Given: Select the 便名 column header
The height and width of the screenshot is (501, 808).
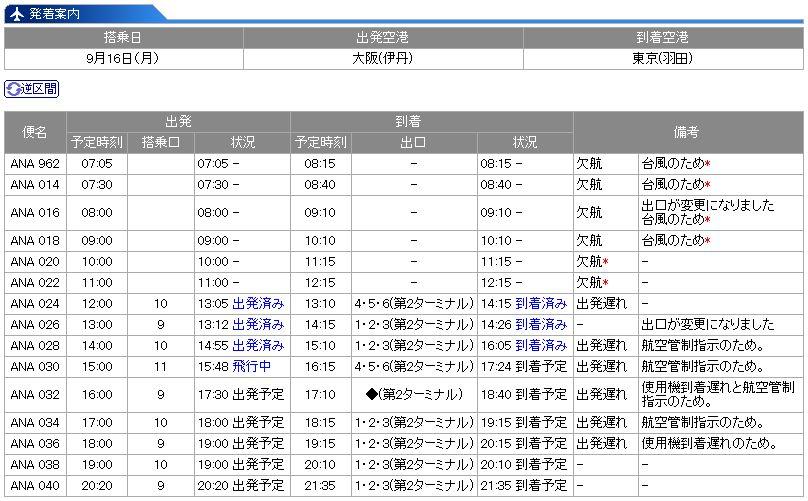Looking at the screenshot, I should point(35,132).
